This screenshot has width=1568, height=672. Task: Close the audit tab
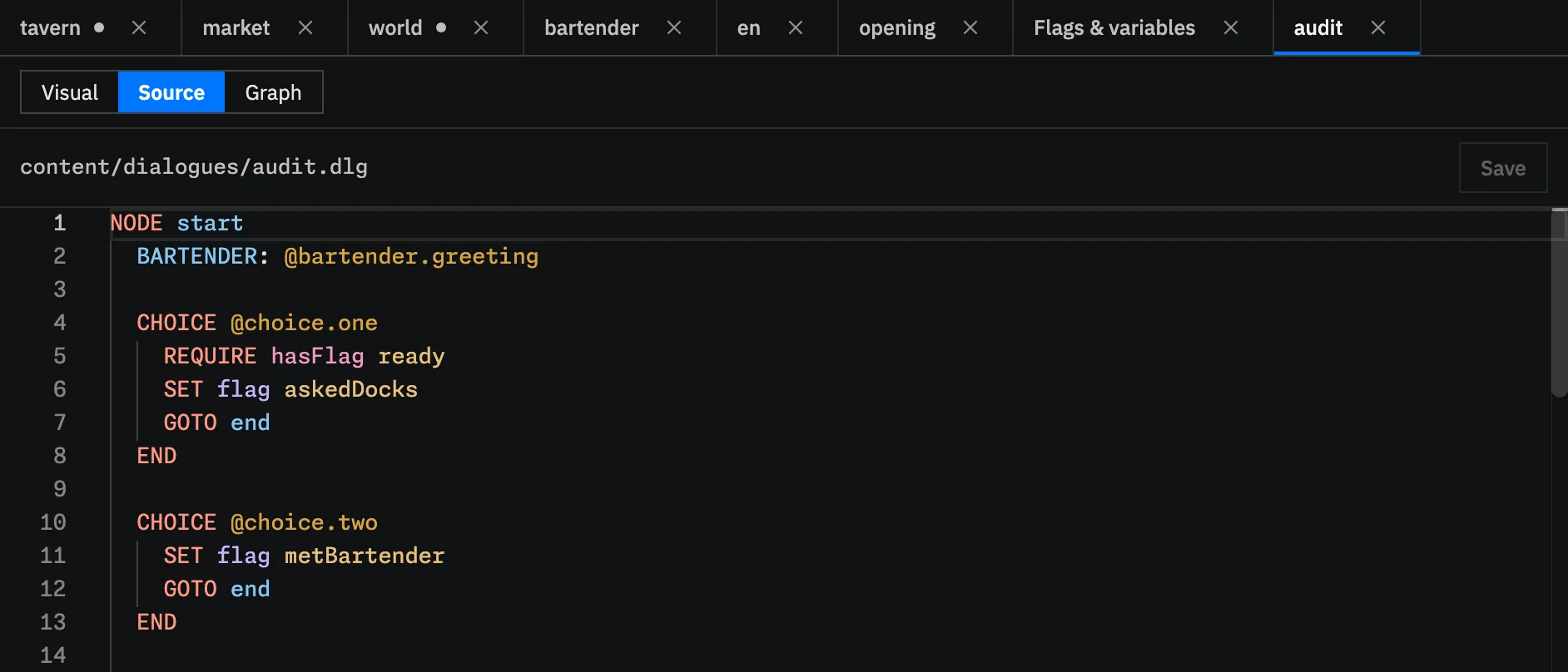(1378, 28)
